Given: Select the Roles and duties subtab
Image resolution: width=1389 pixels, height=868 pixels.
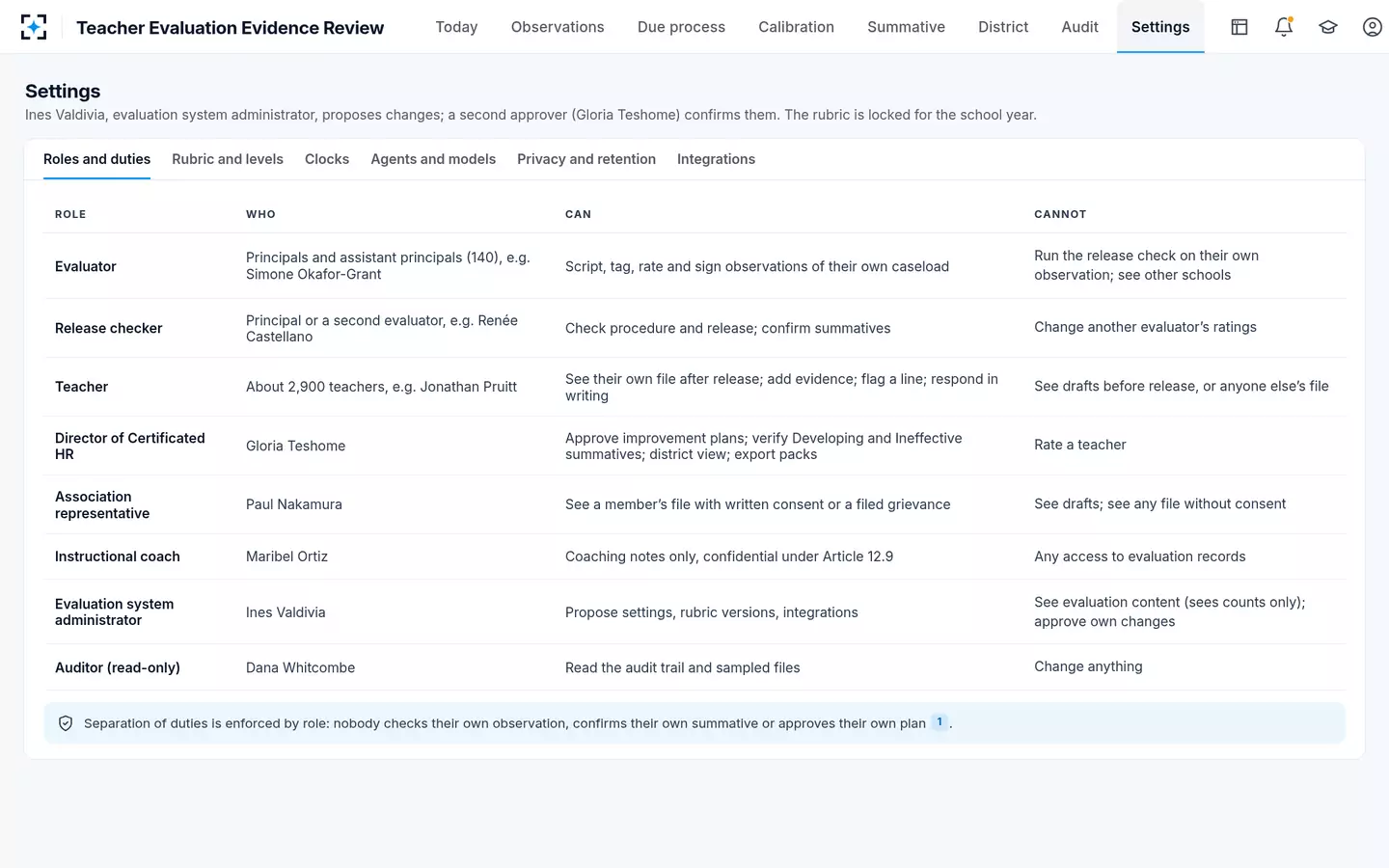Looking at the screenshot, I should coord(96,159).
